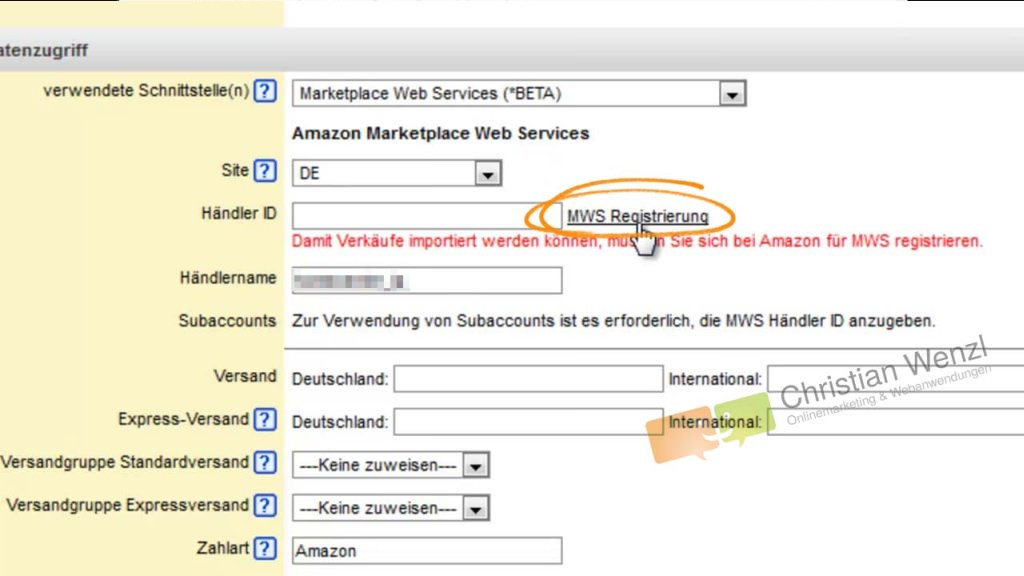Select the Zahlart field containing Amazon

[426, 551]
